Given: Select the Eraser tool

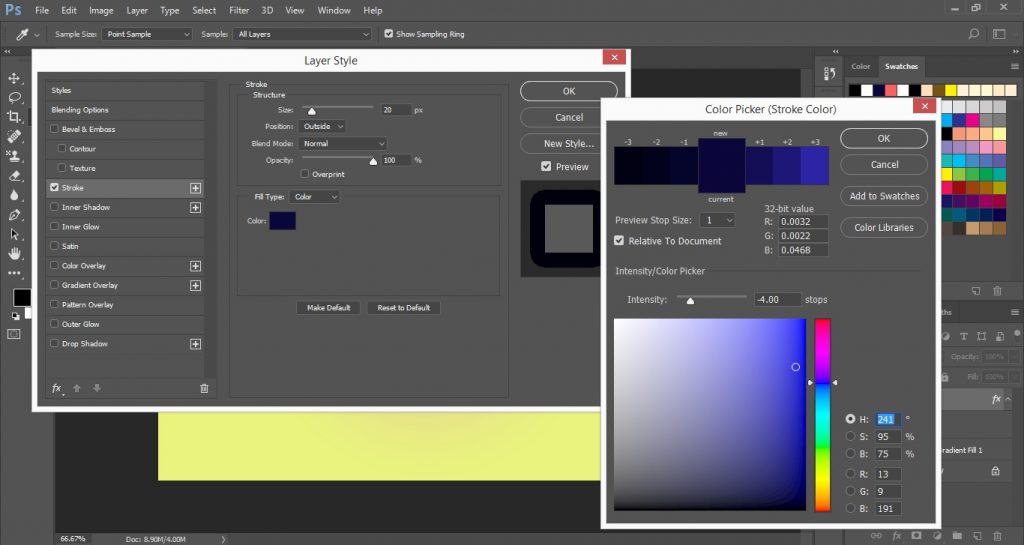Looking at the screenshot, I should pyautogui.click(x=14, y=176).
